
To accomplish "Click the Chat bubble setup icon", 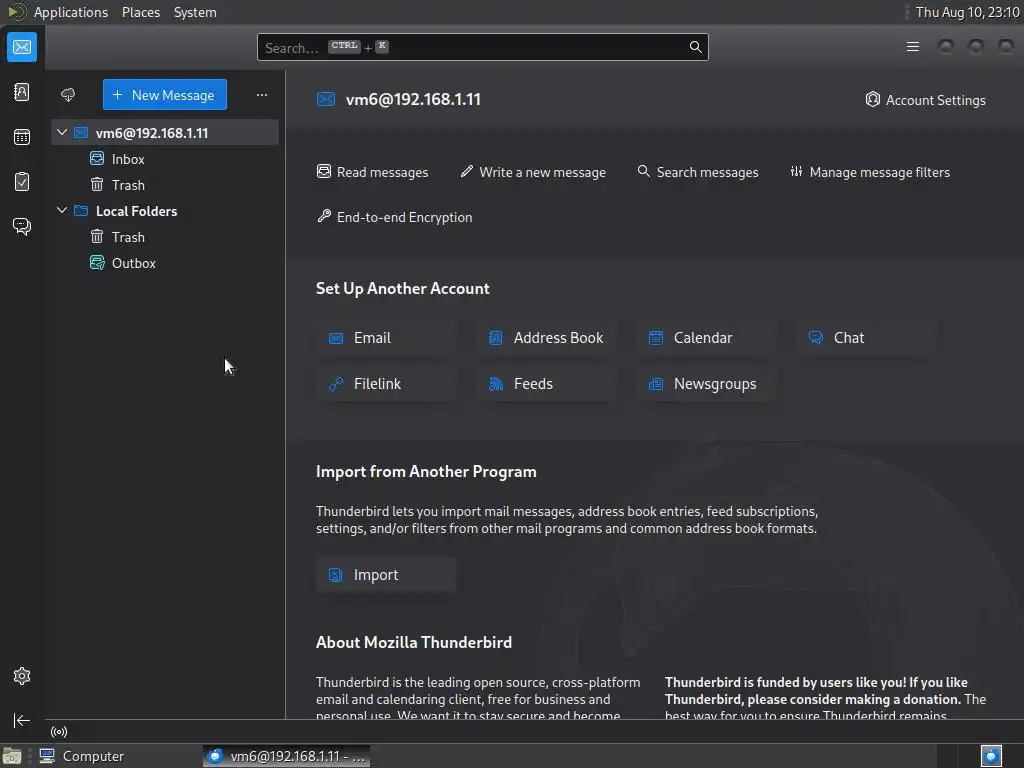I will coord(816,337).
